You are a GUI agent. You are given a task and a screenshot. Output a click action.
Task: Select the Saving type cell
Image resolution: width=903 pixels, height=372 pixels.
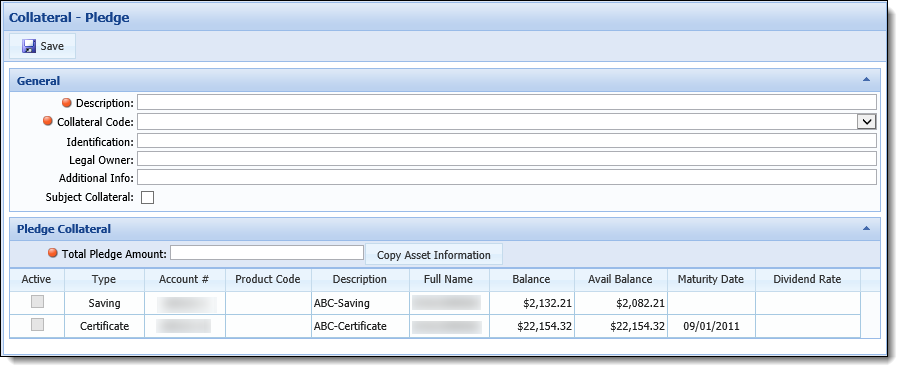(104, 303)
